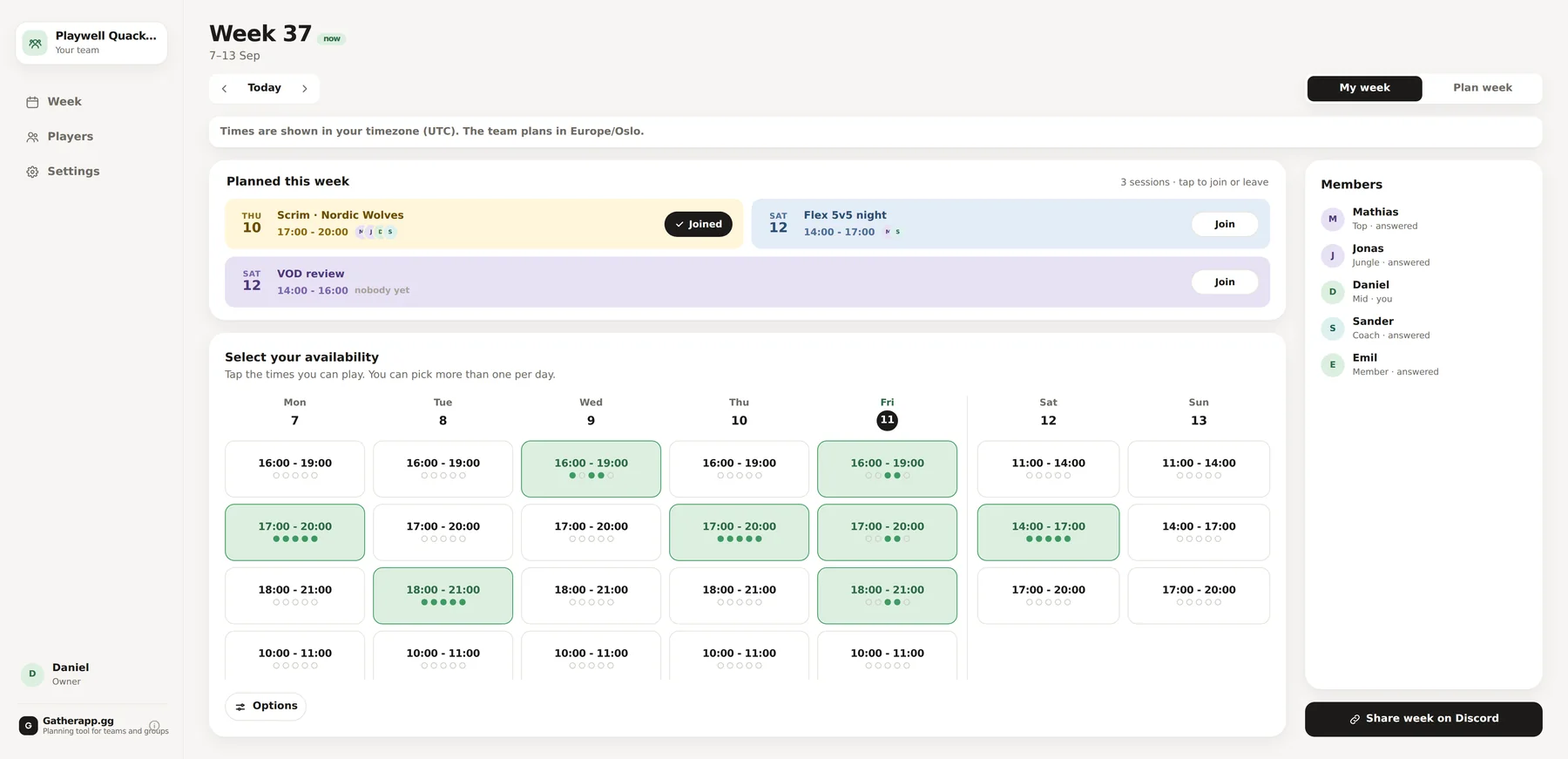Select Saturday 17:00 - 20:00 slot
The height and width of the screenshot is (759, 1568).
click(x=1048, y=596)
